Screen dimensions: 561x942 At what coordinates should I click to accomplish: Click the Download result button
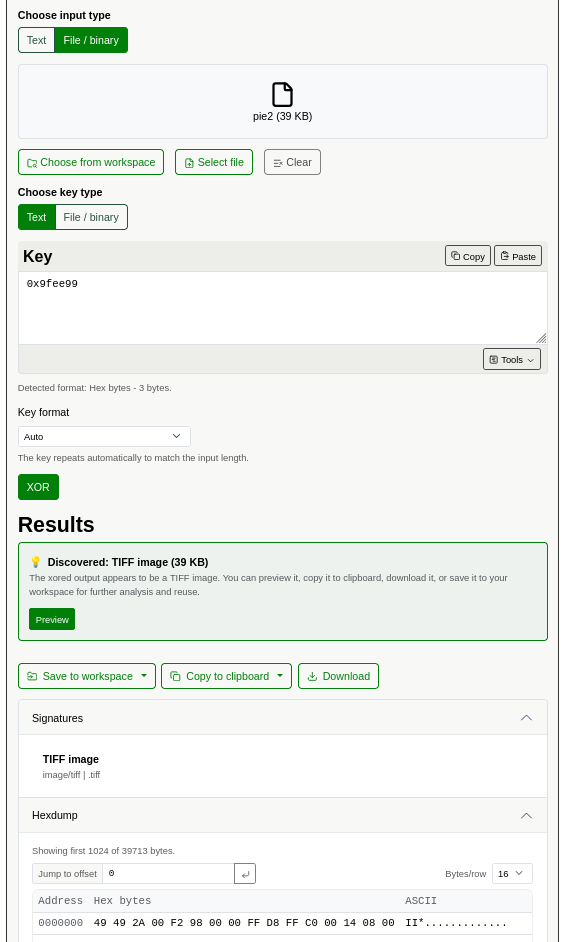pyautogui.click(x=338, y=676)
